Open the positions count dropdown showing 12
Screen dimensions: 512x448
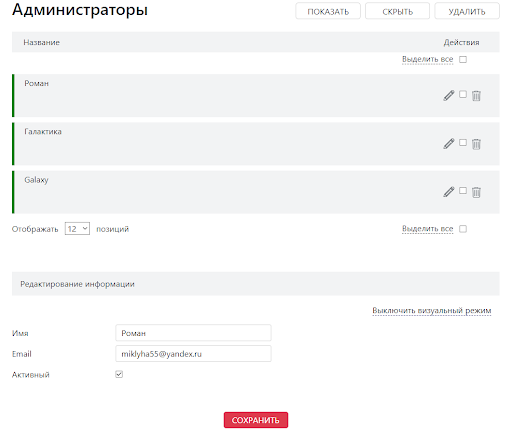(77, 228)
